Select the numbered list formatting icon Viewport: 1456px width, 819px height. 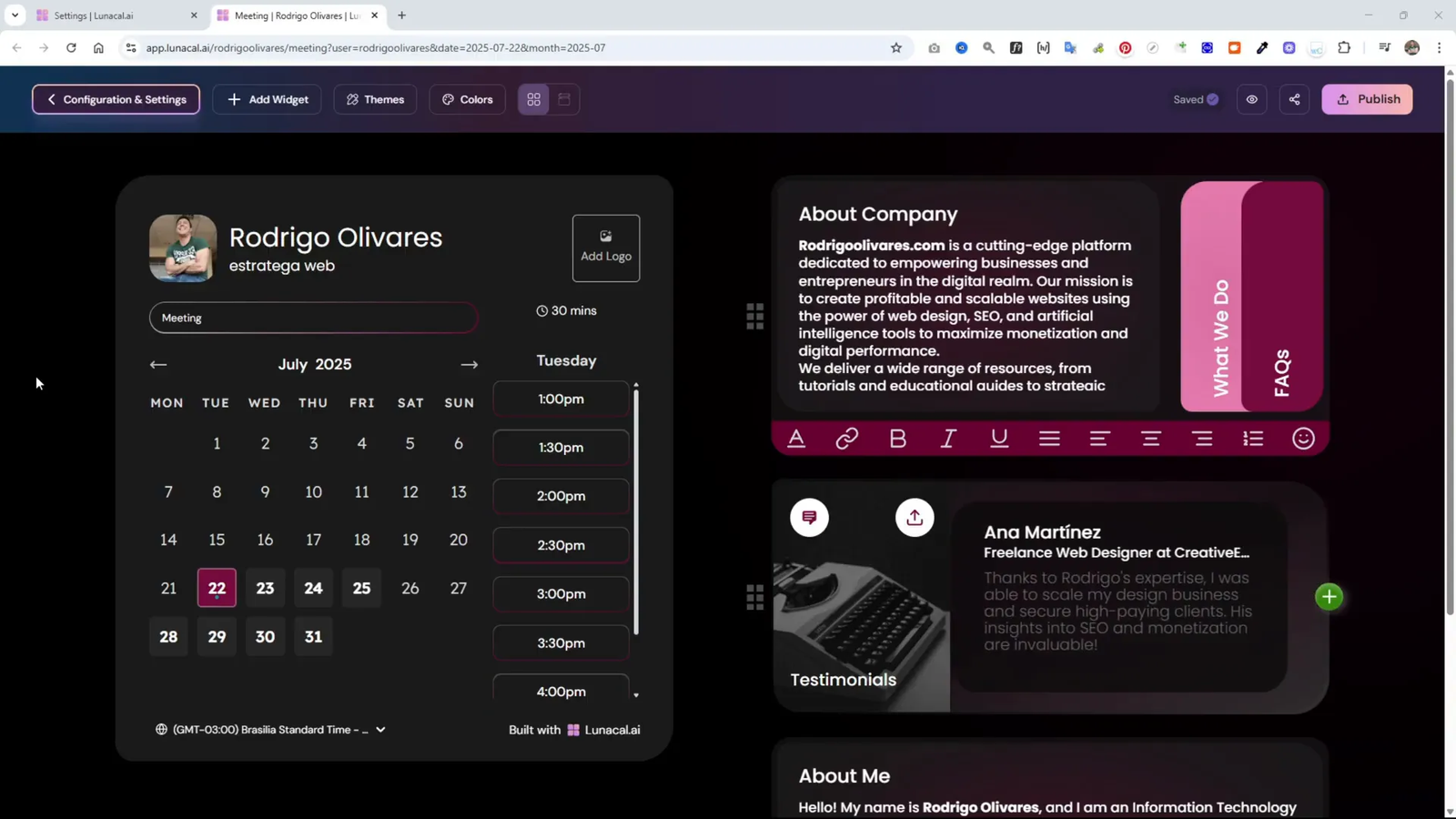1252,438
